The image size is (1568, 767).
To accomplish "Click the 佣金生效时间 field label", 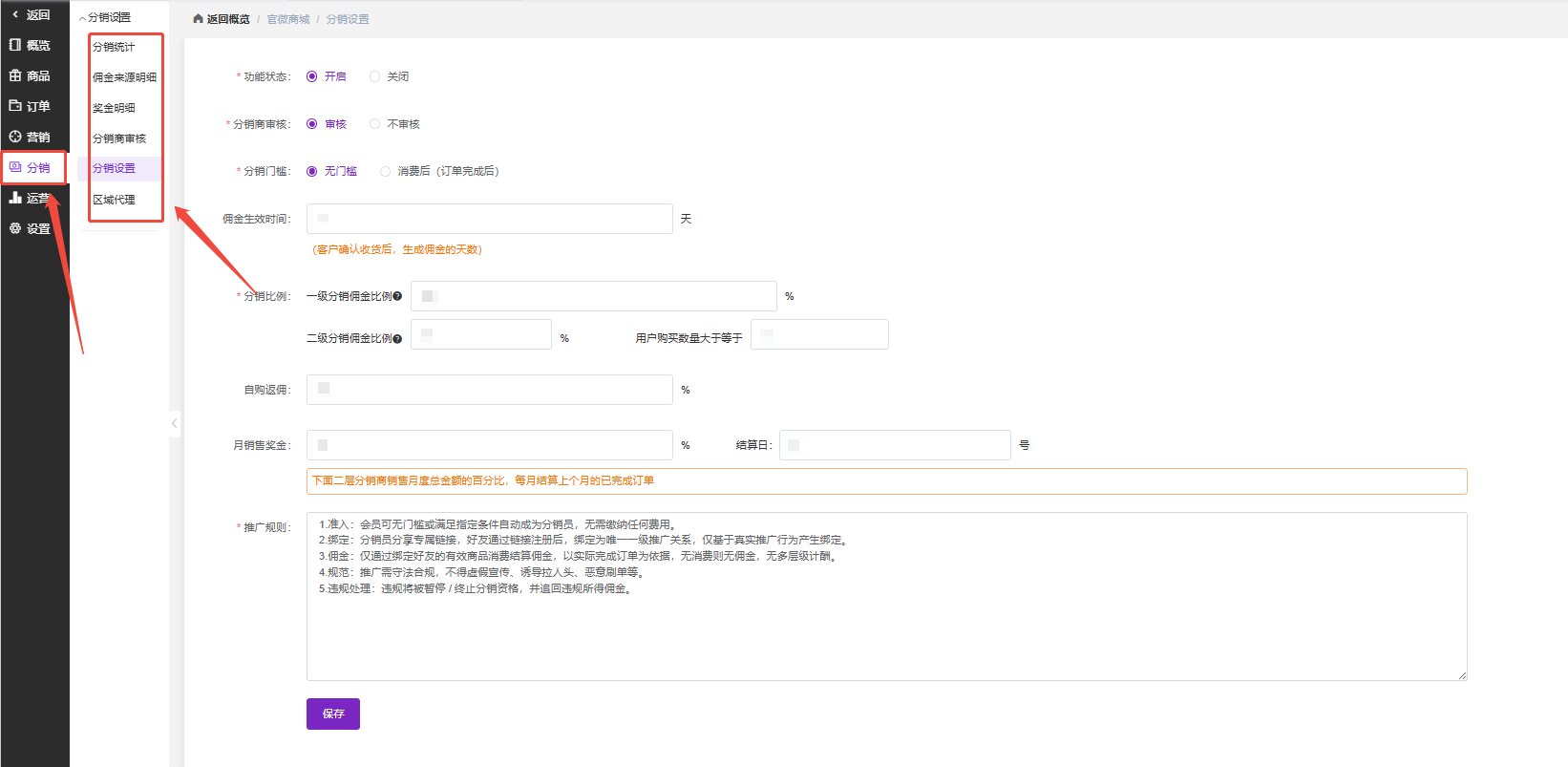I will click(x=256, y=219).
